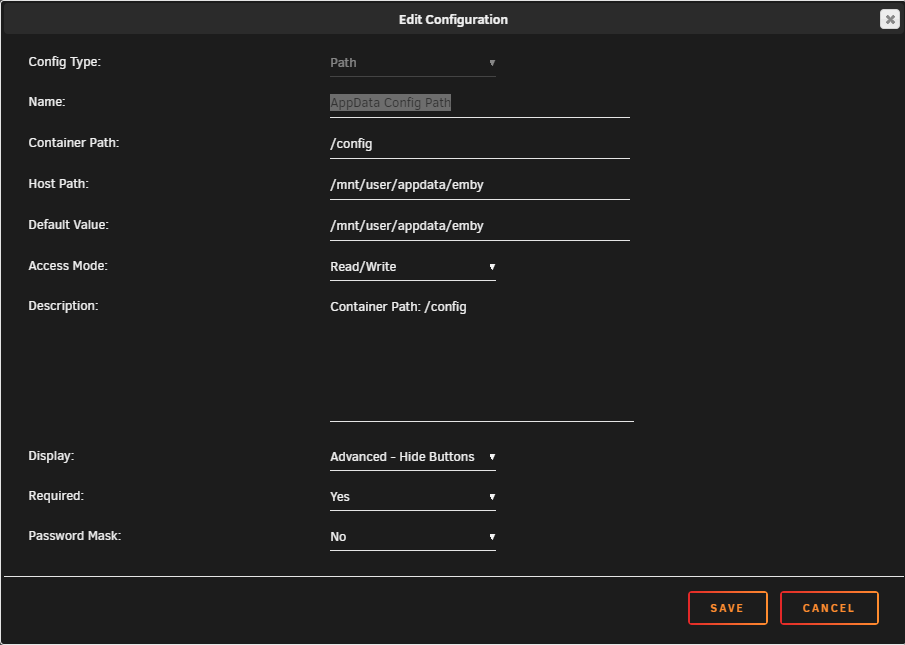Open the Required dropdown

coord(413,497)
